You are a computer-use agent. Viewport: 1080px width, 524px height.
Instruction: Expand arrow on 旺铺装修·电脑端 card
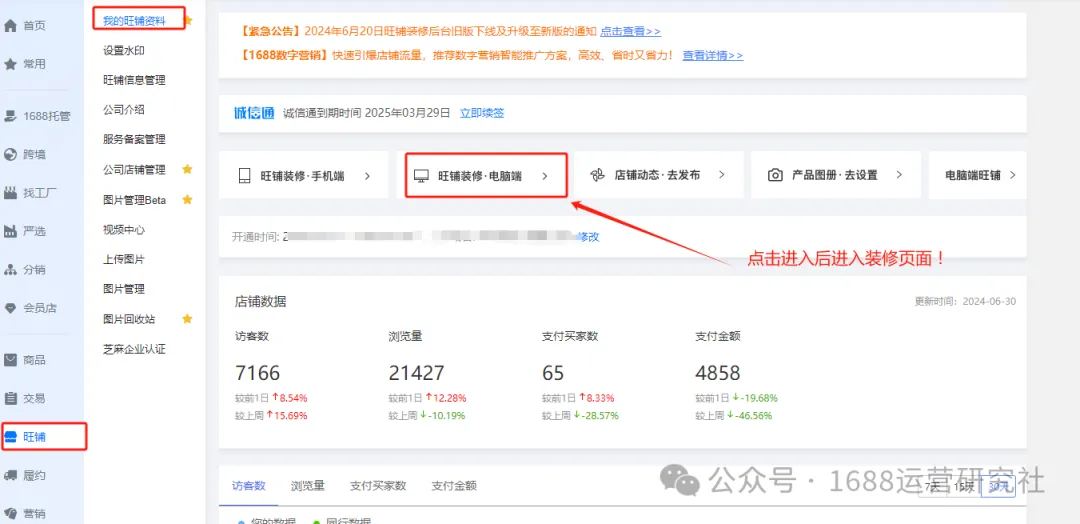click(544, 176)
